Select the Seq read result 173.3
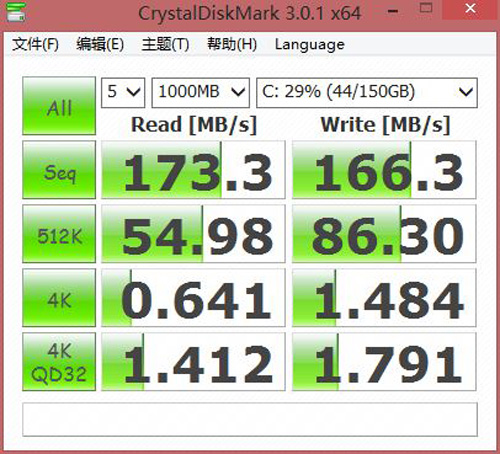 pos(193,170)
